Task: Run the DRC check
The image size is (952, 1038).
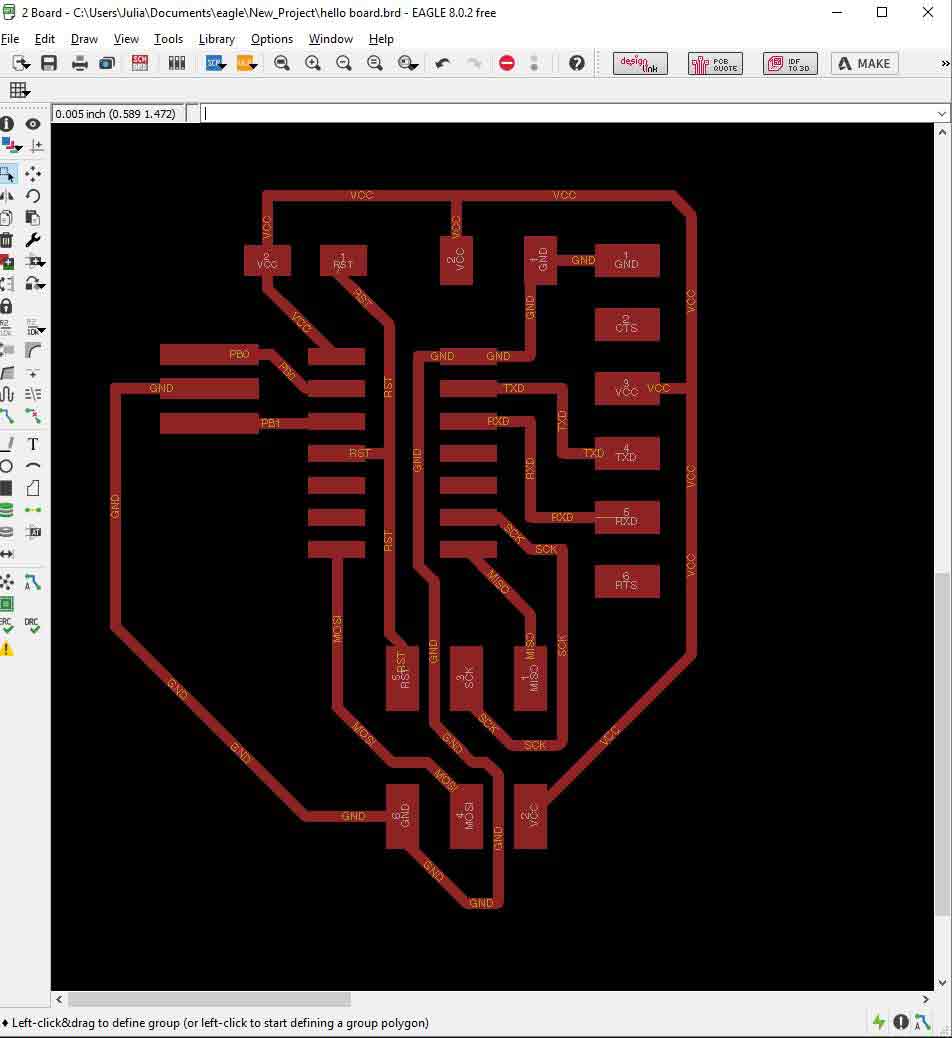Action: click(x=33, y=626)
